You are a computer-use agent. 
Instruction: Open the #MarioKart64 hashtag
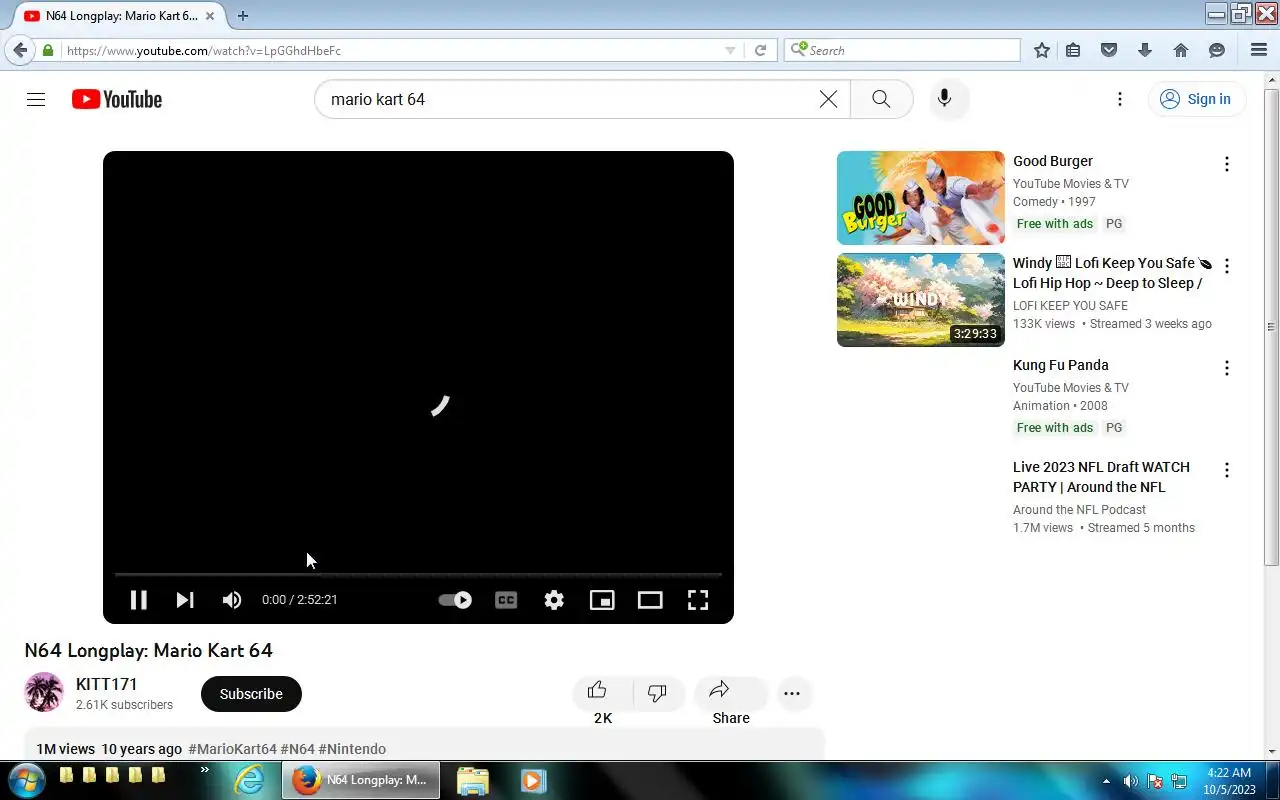pyautogui.click(x=232, y=749)
